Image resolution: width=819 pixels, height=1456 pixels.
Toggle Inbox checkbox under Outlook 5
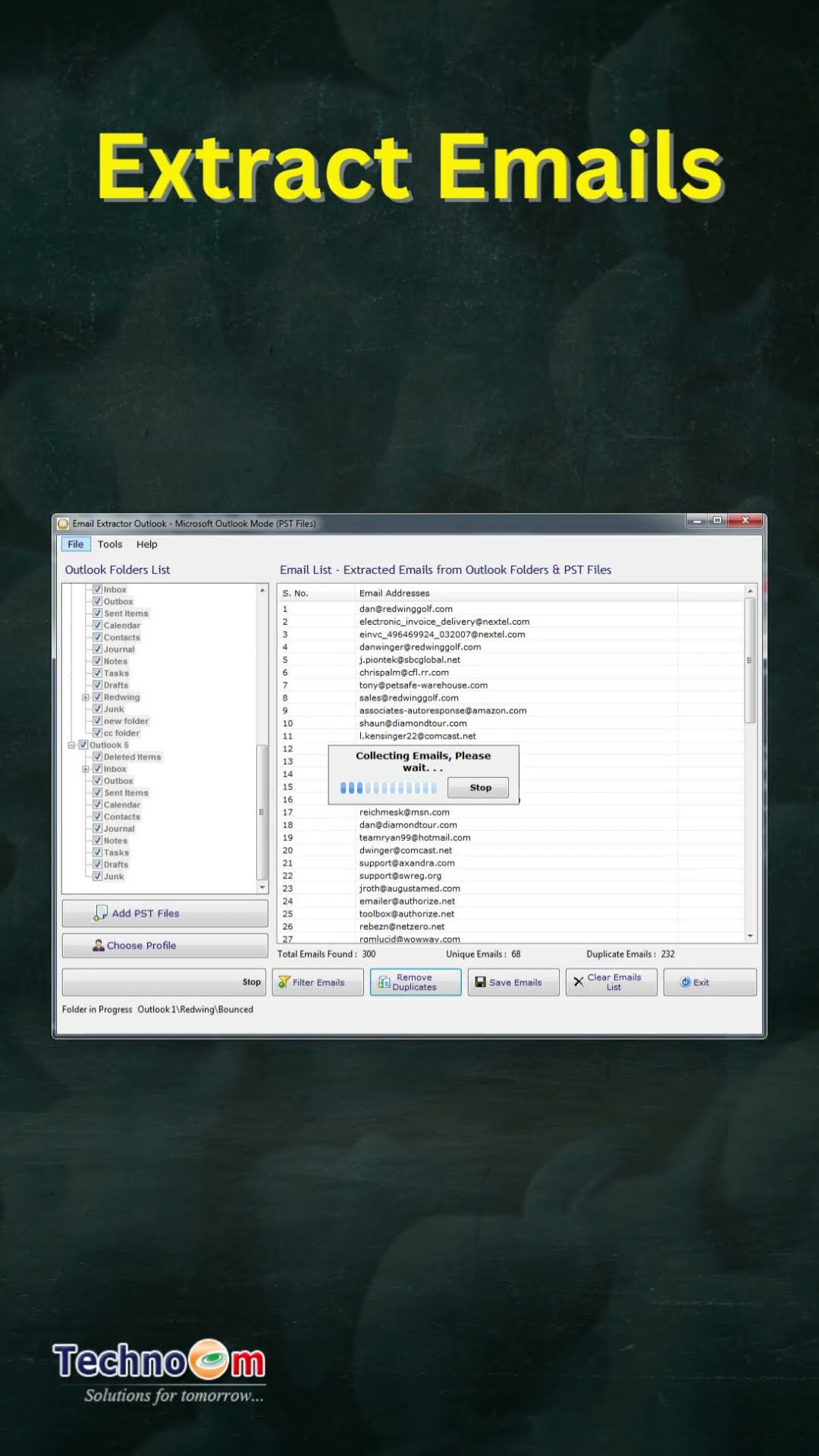click(97, 769)
